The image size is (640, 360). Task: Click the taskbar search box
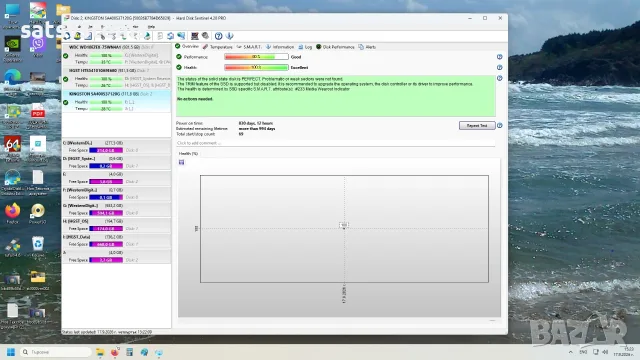point(55,352)
